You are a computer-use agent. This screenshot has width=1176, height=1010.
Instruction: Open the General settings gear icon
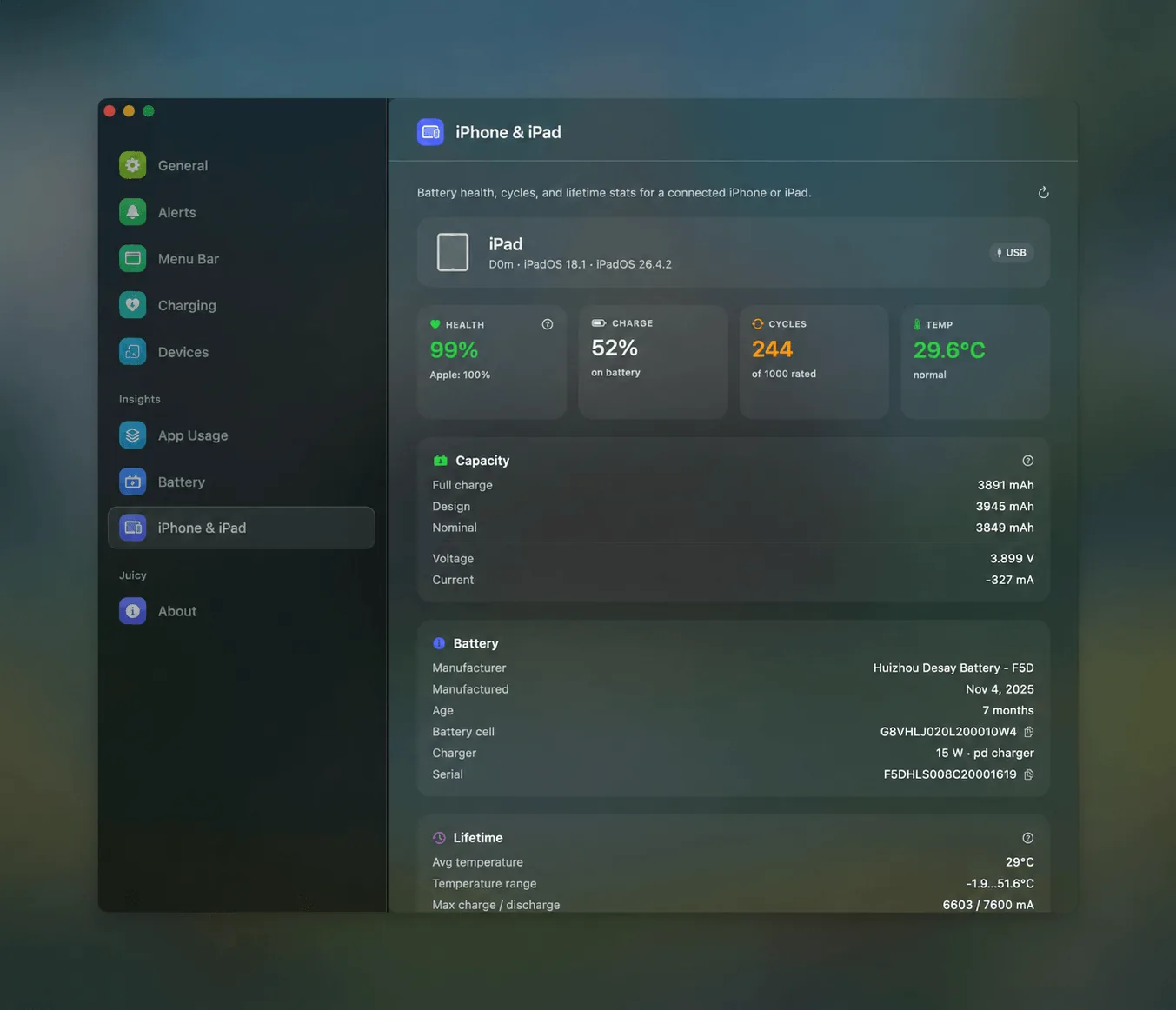coord(132,165)
